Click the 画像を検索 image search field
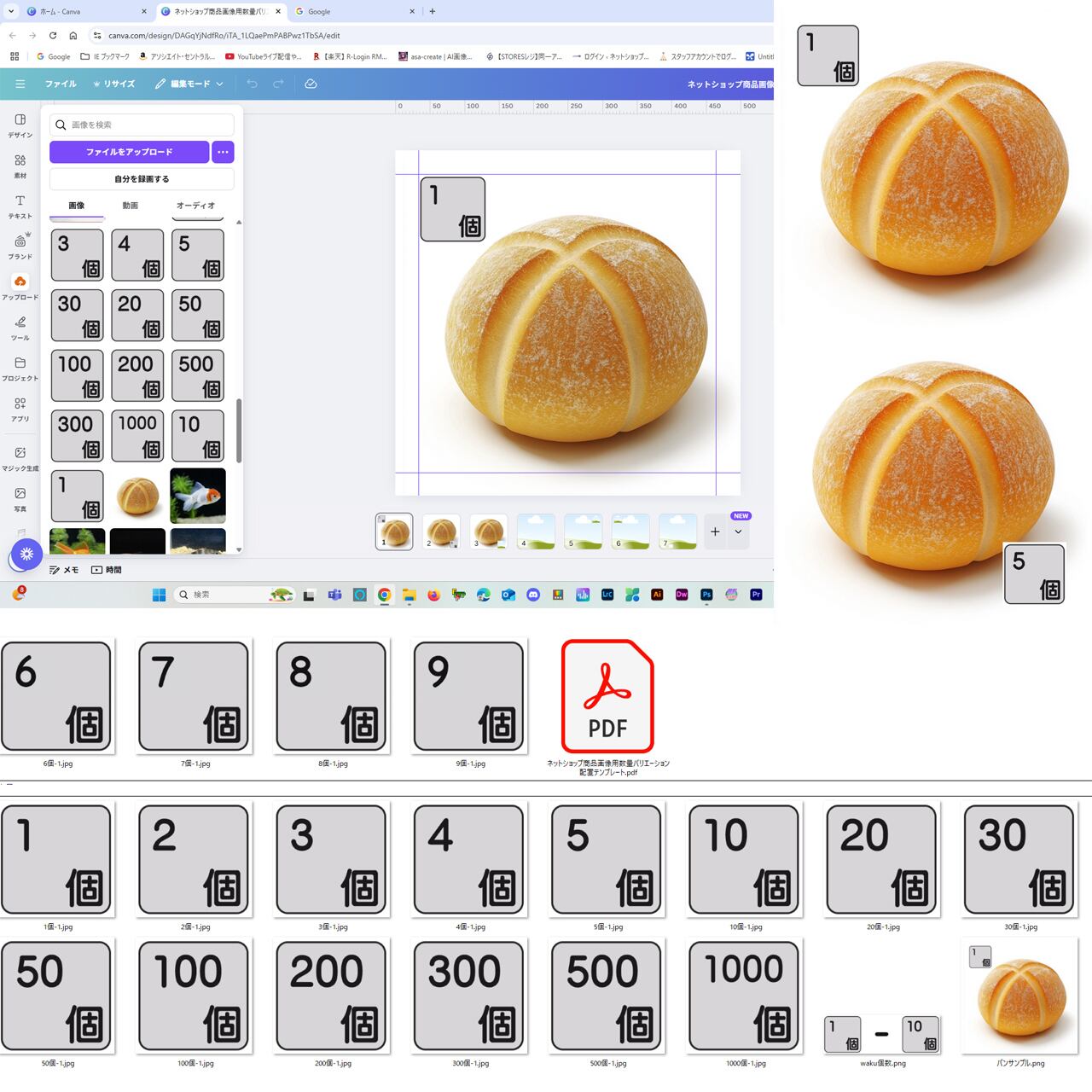 click(142, 125)
